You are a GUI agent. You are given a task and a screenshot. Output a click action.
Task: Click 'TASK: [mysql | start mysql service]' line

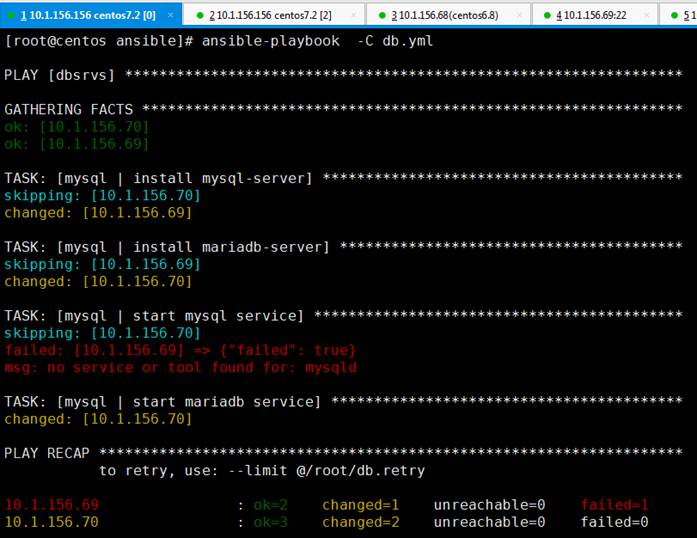[343, 316]
